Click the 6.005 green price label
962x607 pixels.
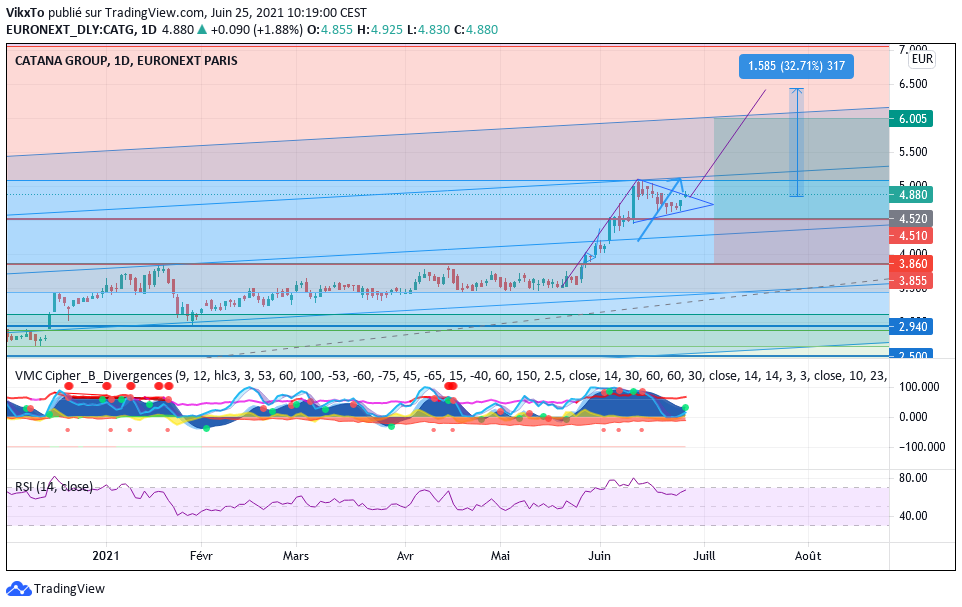click(911, 118)
